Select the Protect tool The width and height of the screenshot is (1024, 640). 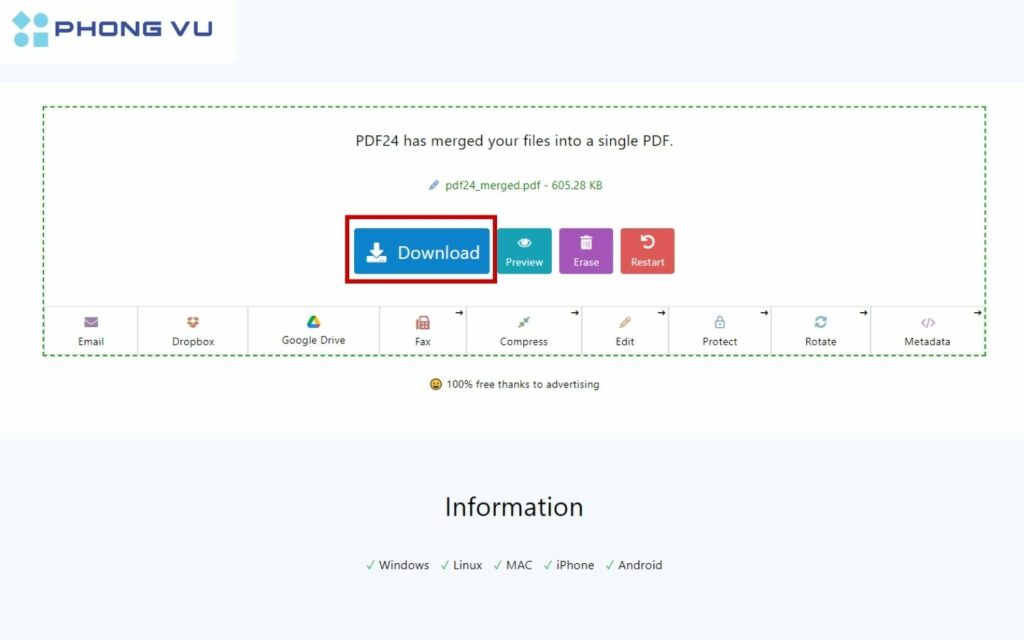coord(720,331)
